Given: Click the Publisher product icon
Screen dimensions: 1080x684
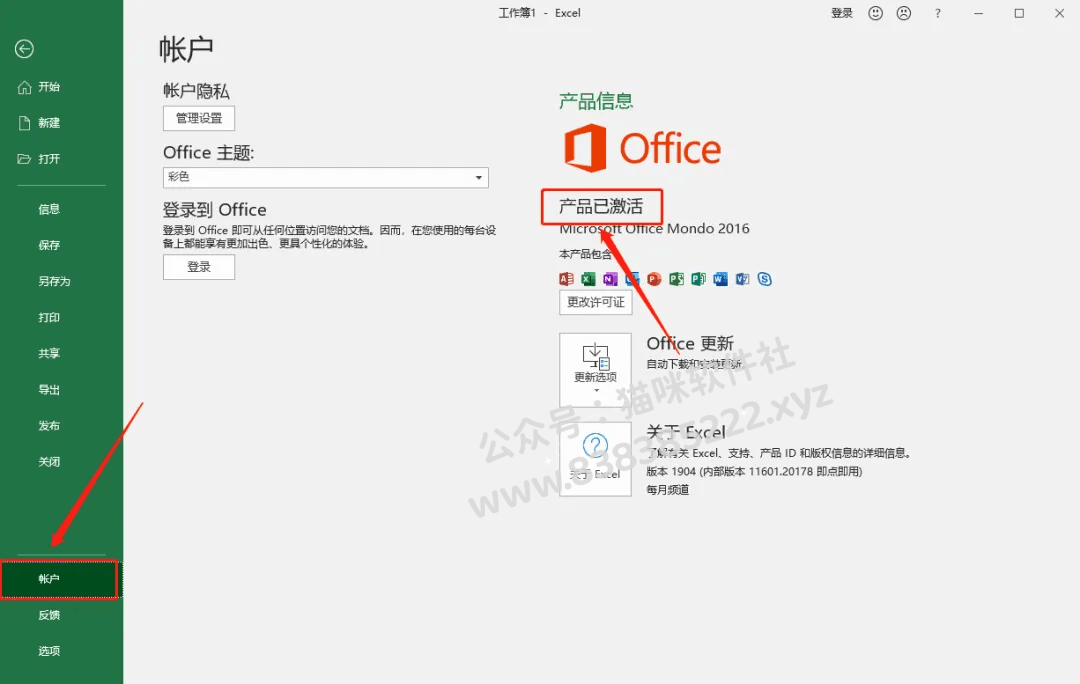Looking at the screenshot, I should pyautogui.click(x=698, y=279).
